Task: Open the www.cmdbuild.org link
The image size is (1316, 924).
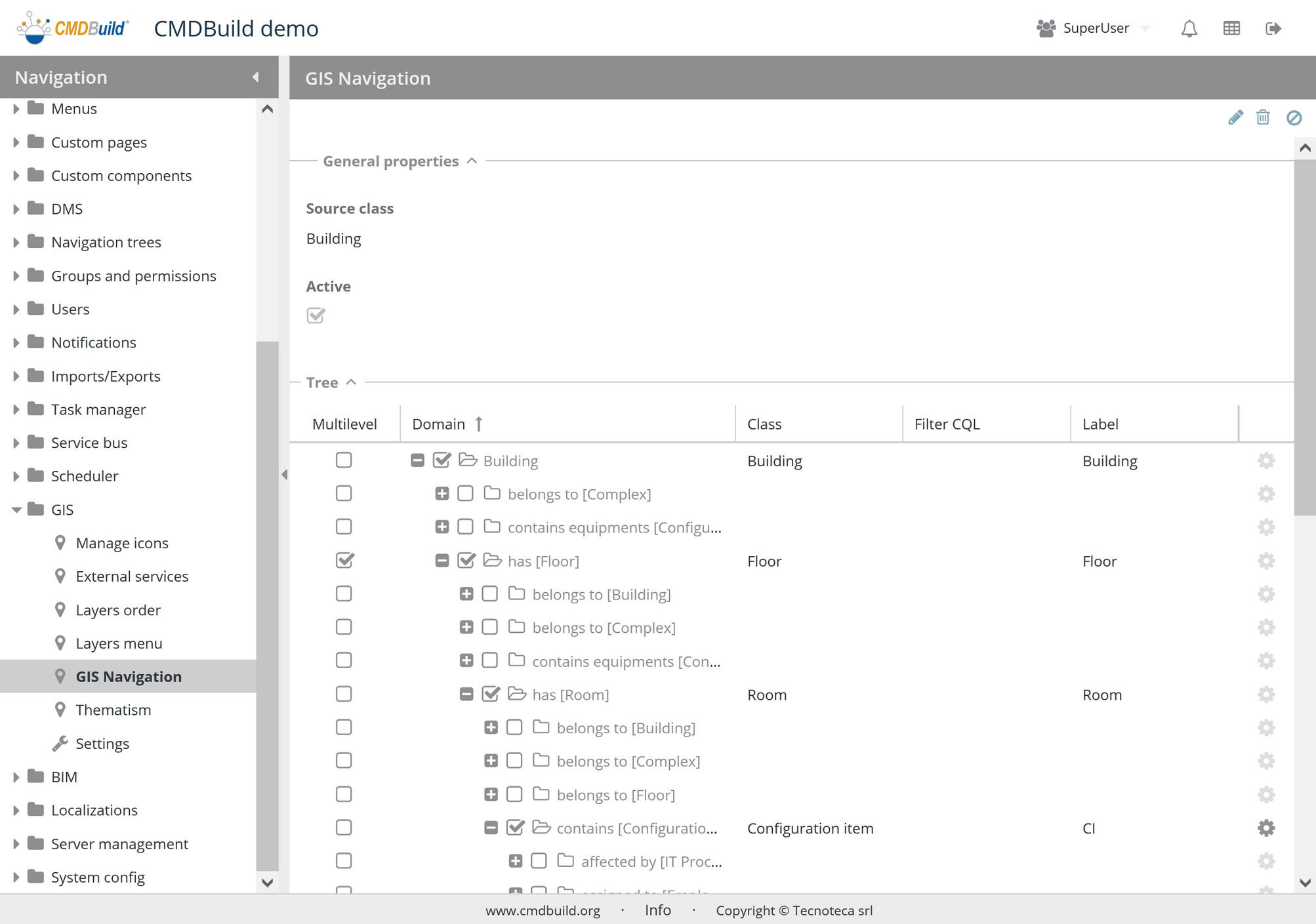Action: [543, 911]
